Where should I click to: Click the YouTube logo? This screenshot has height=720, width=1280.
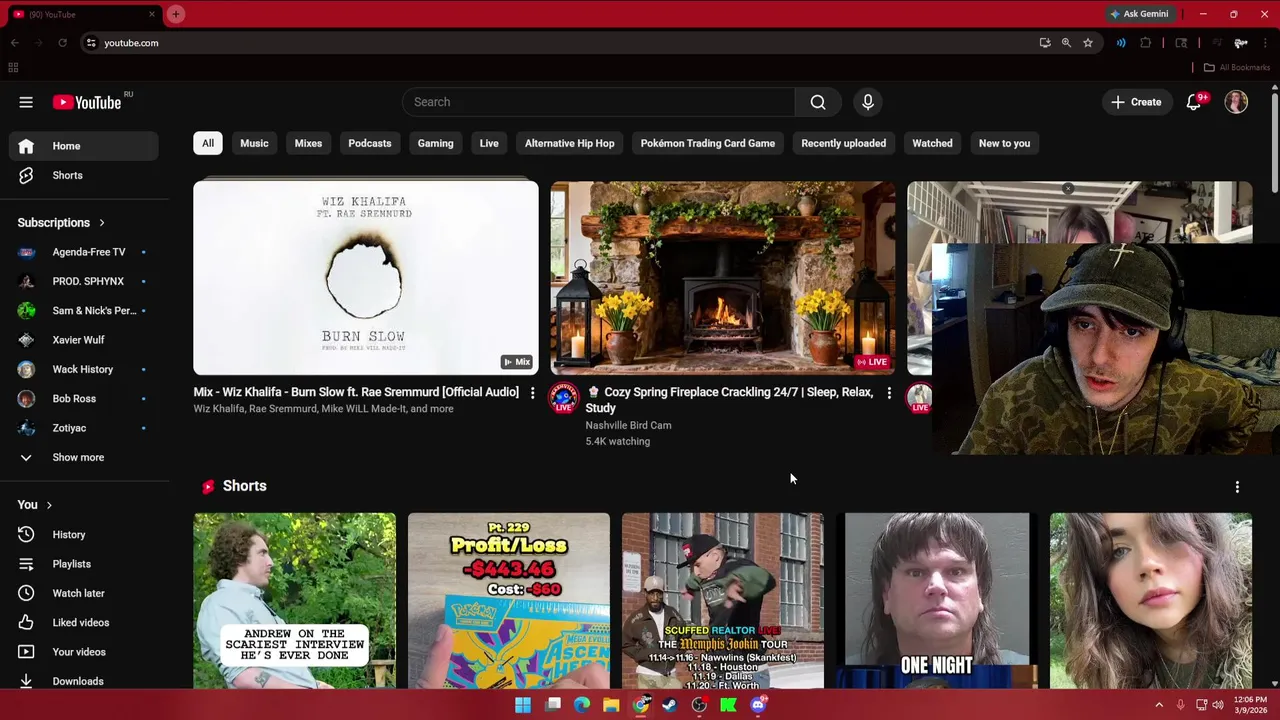tap(87, 102)
